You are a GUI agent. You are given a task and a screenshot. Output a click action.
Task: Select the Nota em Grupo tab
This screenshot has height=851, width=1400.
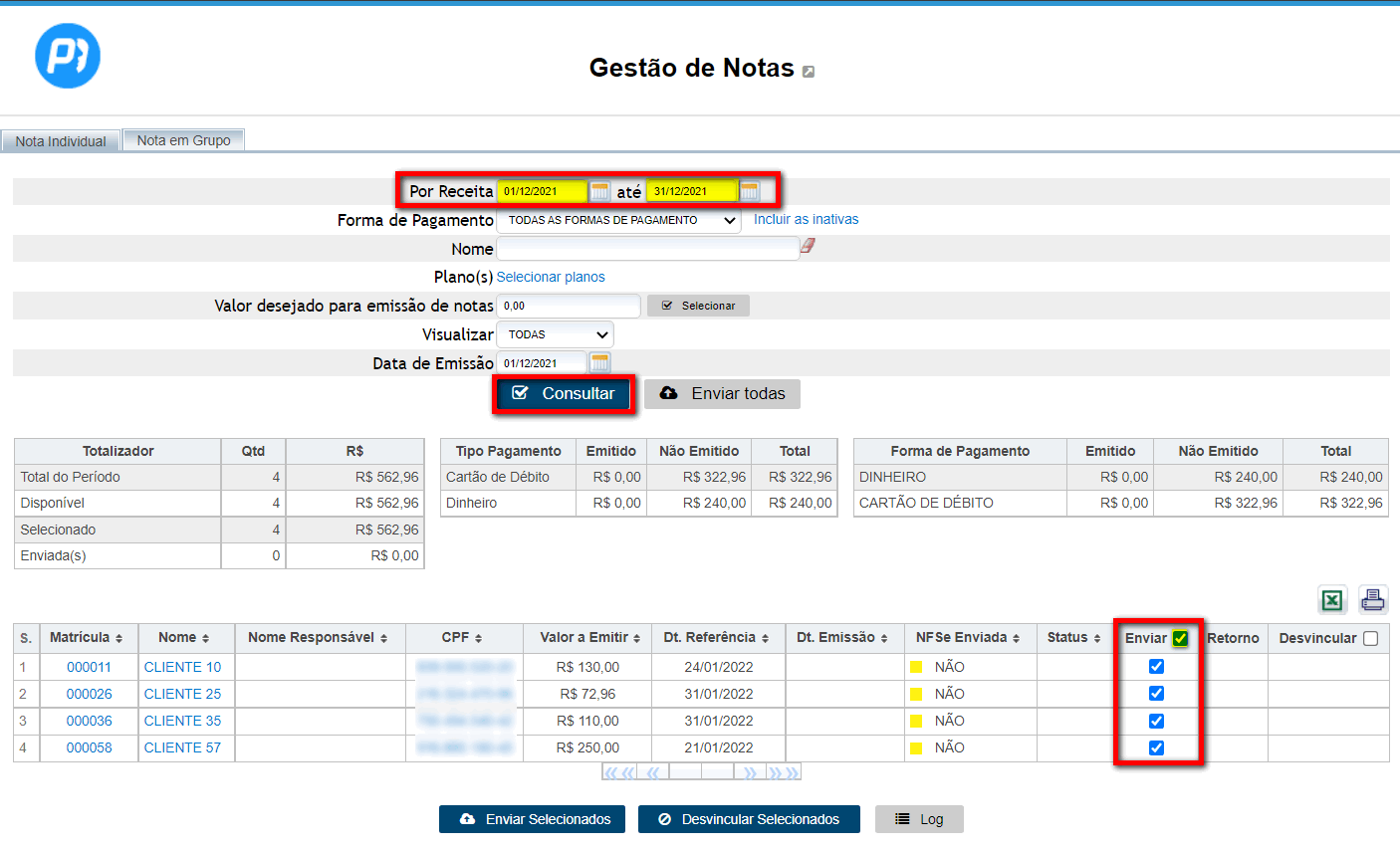click(183, 140)
